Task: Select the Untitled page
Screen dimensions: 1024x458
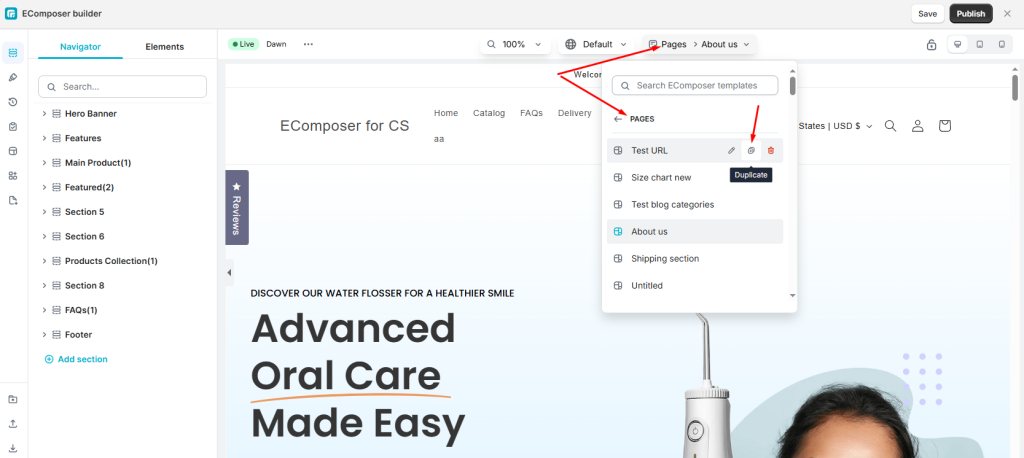Action: pos(695,286)
